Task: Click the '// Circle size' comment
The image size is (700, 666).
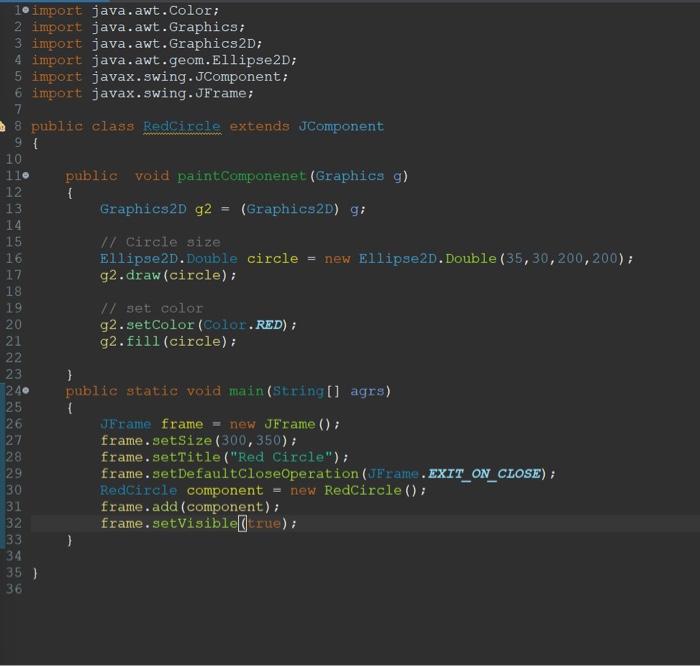Action: [160, 242]
